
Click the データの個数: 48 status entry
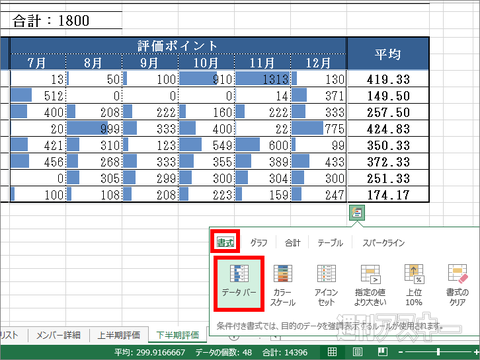coord(224,352)
